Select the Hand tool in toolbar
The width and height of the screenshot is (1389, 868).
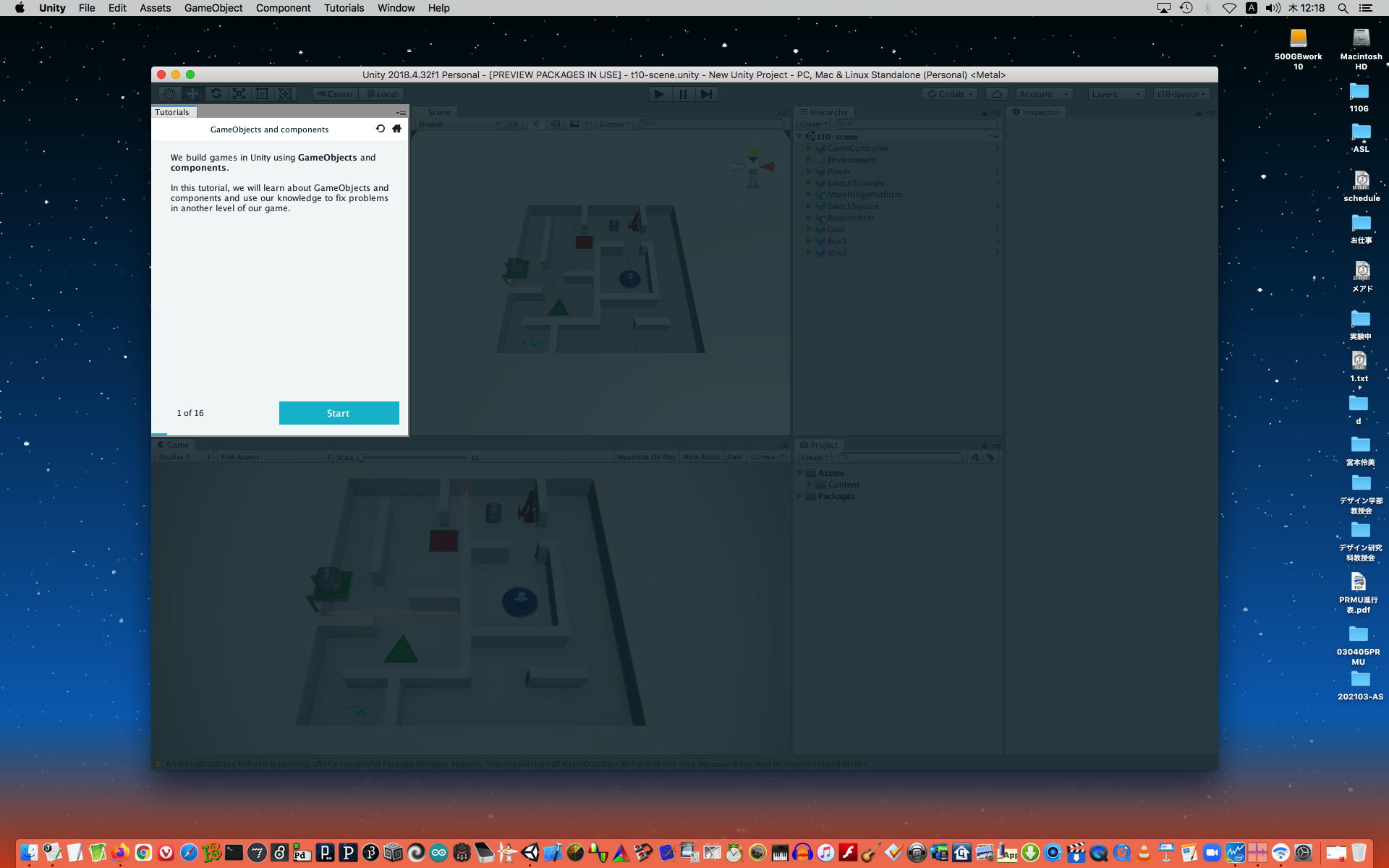tap(169, 94)
